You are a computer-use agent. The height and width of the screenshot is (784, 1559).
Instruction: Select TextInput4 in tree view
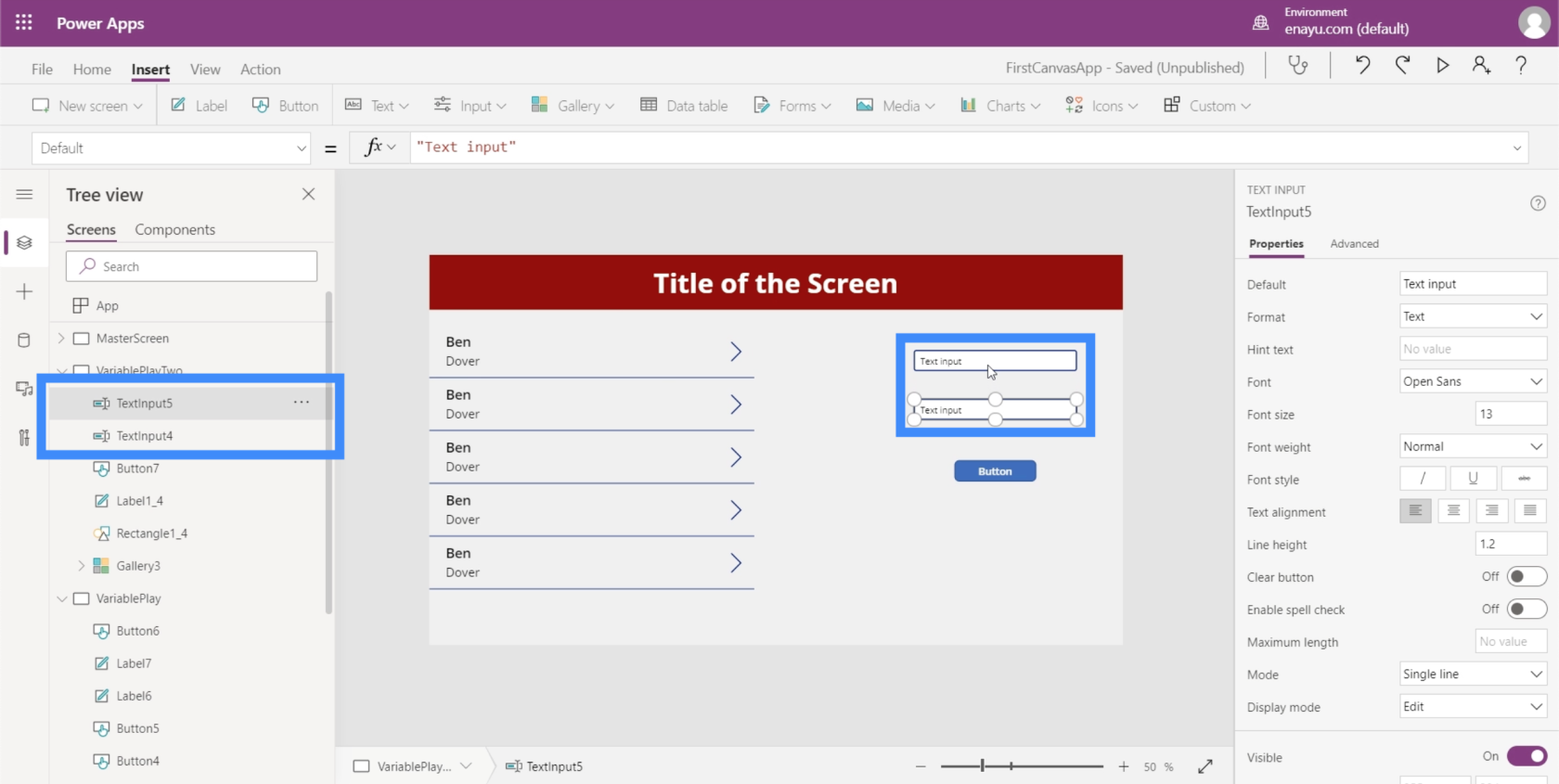tap(145, 435)
